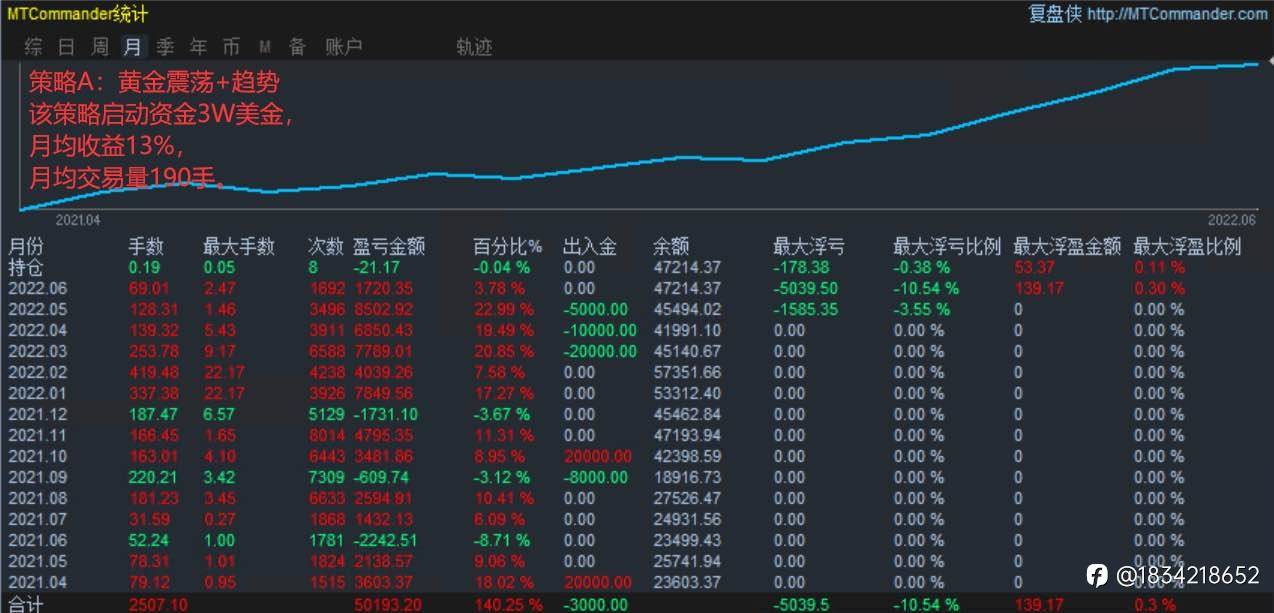Select the M tab
Image resolution: width=1274 pixels, height=613 pixels.
(x=265, y=46)
